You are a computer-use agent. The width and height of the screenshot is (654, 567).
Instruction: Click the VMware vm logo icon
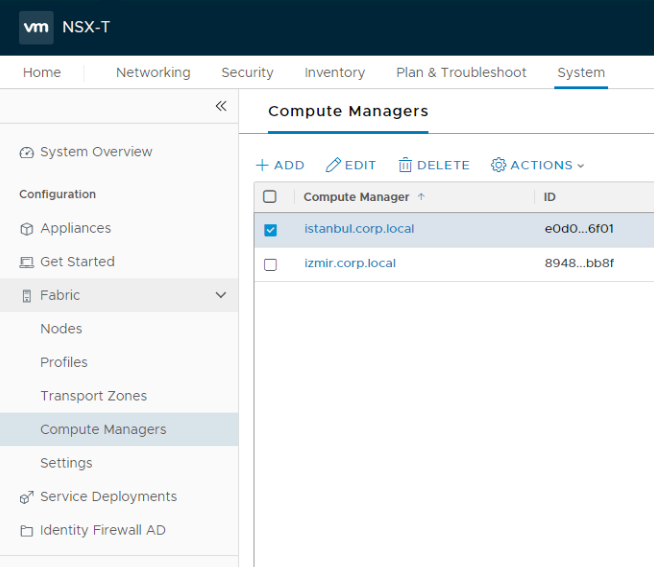tap(36, 27)
